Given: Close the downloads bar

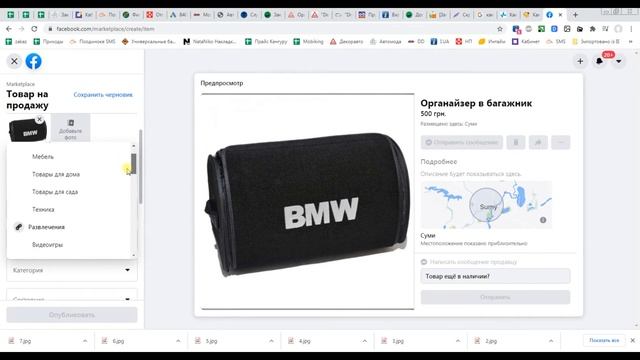Looking at the screenshot, I should [x=633, y=340].
